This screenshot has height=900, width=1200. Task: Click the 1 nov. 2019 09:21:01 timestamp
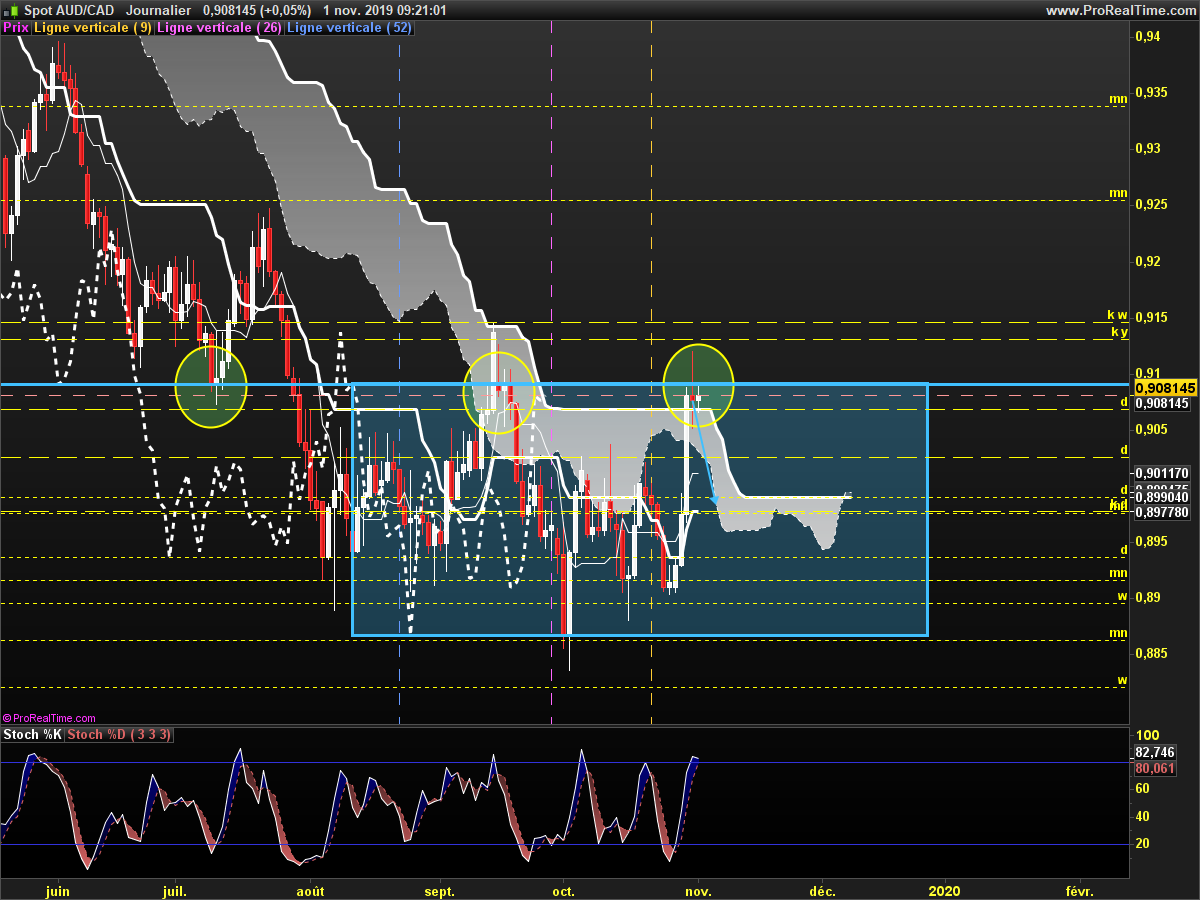click(385, 10)
